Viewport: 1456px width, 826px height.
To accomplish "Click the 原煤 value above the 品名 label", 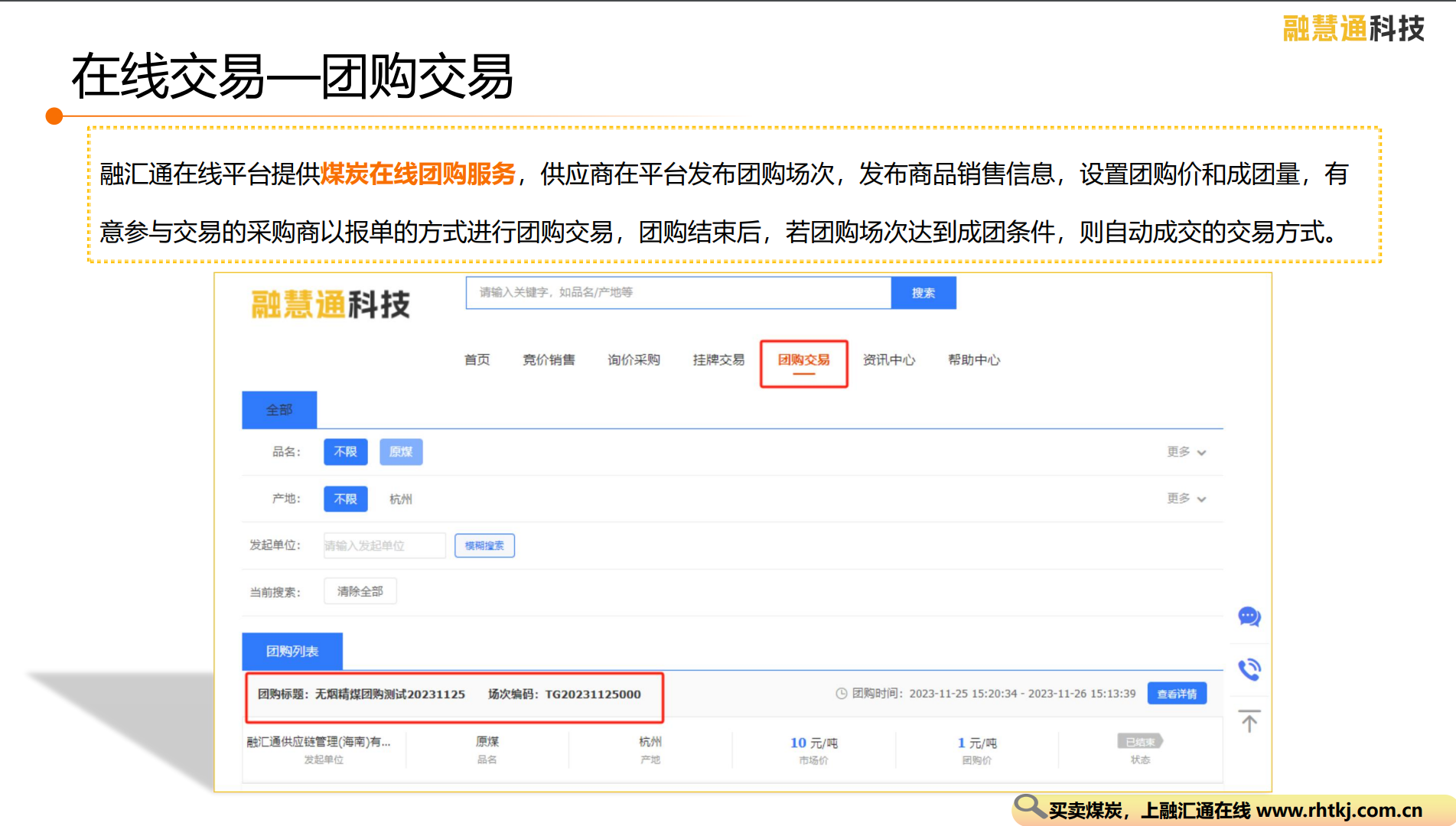I will point(487,741).
